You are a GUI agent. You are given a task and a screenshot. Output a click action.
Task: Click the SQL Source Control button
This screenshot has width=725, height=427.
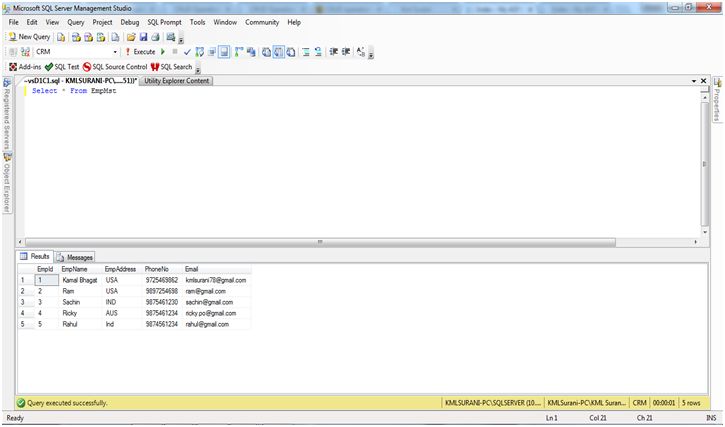(x=115, y=67)
